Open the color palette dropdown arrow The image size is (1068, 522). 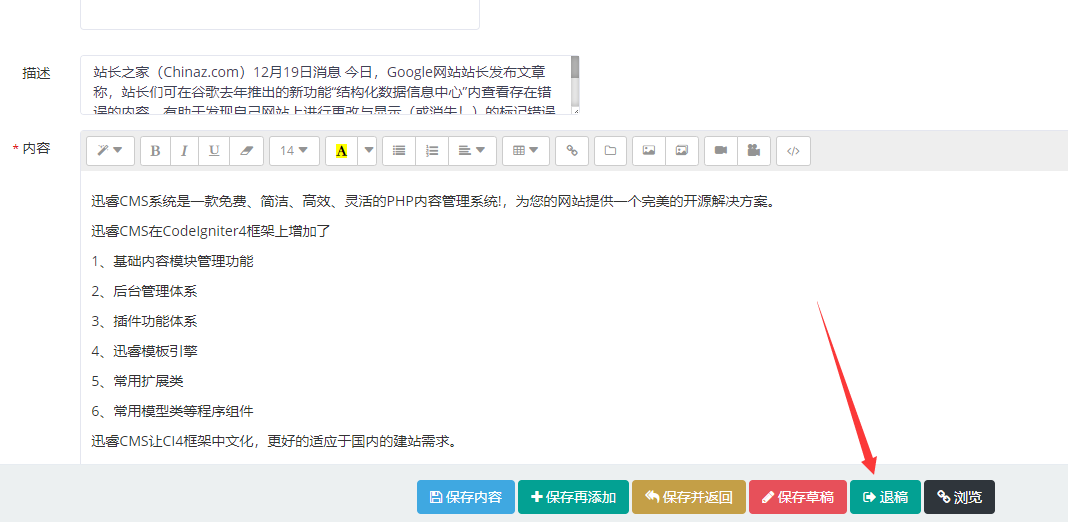368,151
